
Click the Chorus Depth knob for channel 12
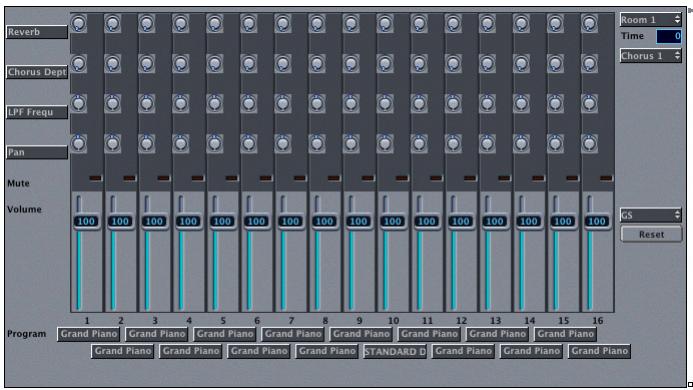pos(453,64)
